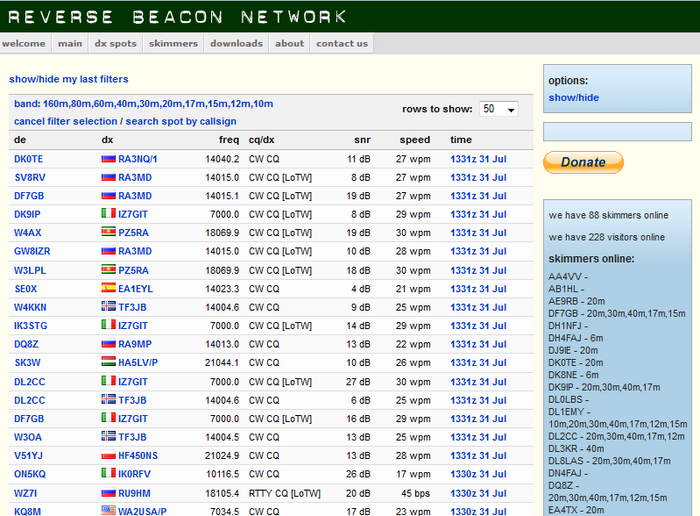Click the band filter list link

click(x=143, y=104)
